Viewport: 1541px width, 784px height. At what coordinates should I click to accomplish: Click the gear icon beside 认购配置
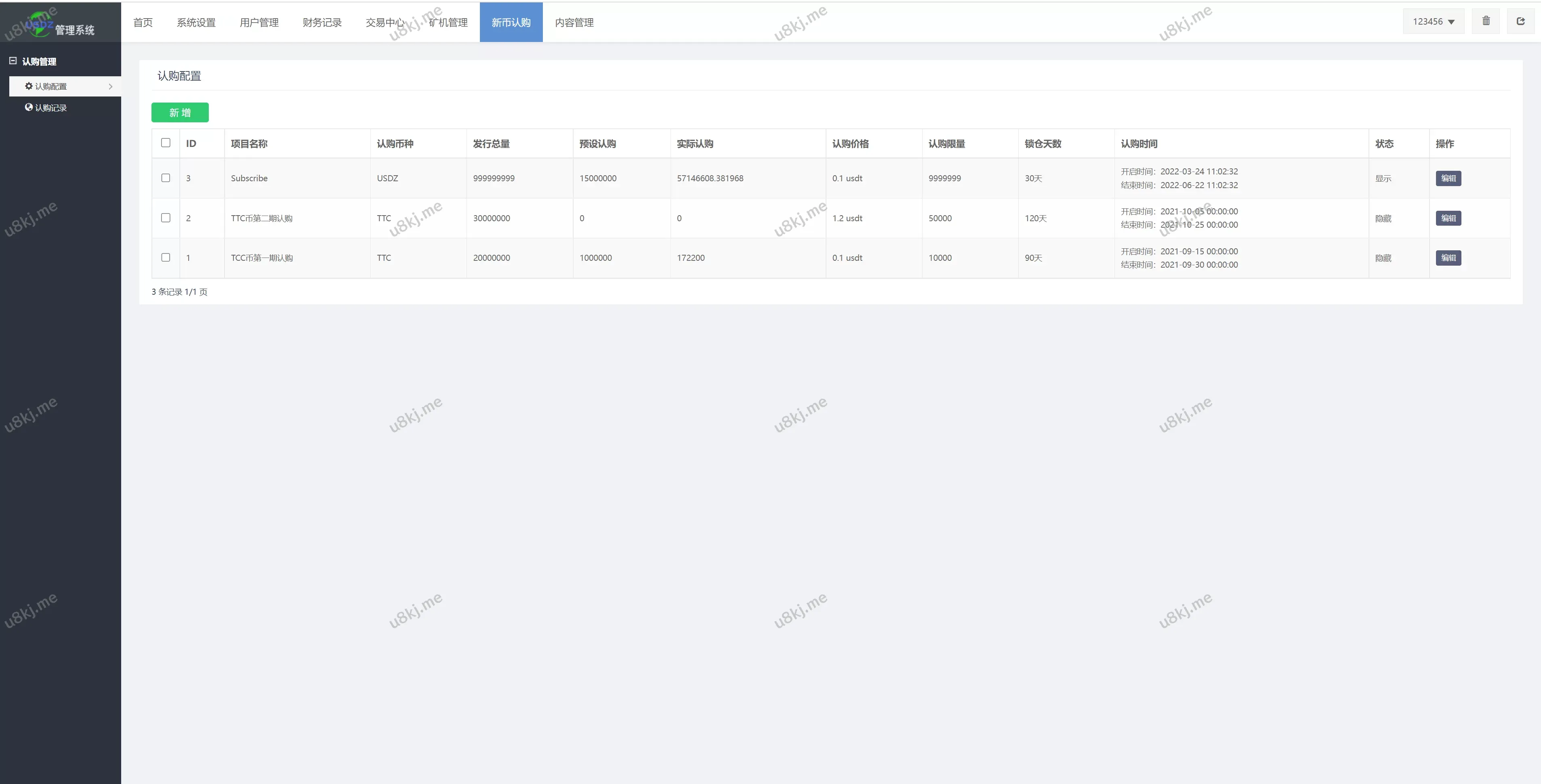(29, 86)
